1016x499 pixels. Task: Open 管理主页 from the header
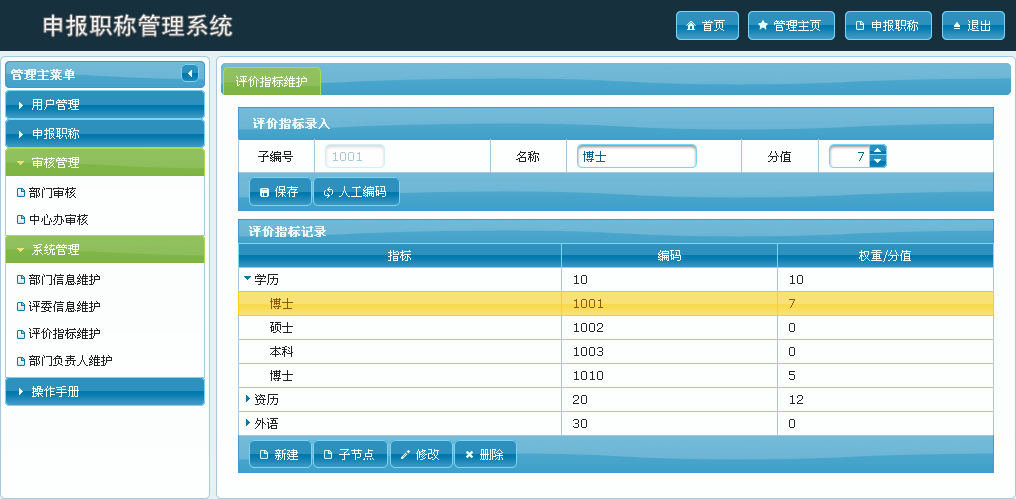coord(791,26)
